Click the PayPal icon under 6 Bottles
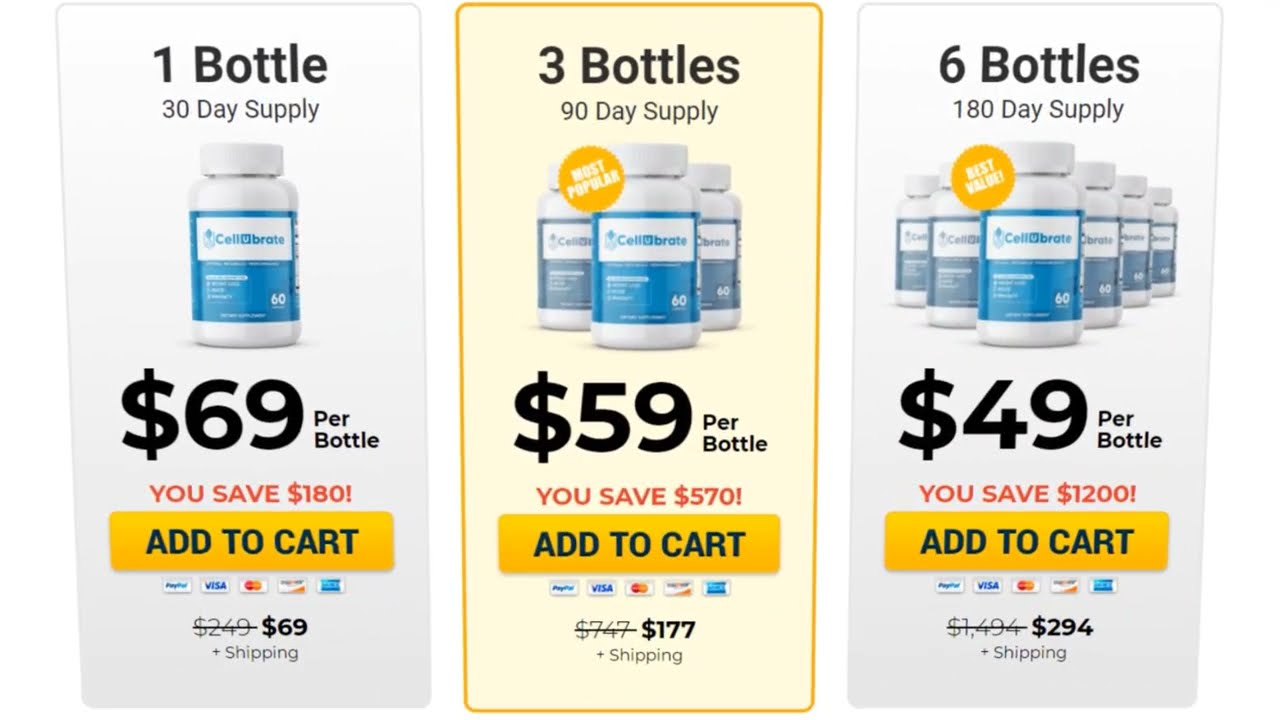Screen dimensions: 1280x720 [949, 586]
